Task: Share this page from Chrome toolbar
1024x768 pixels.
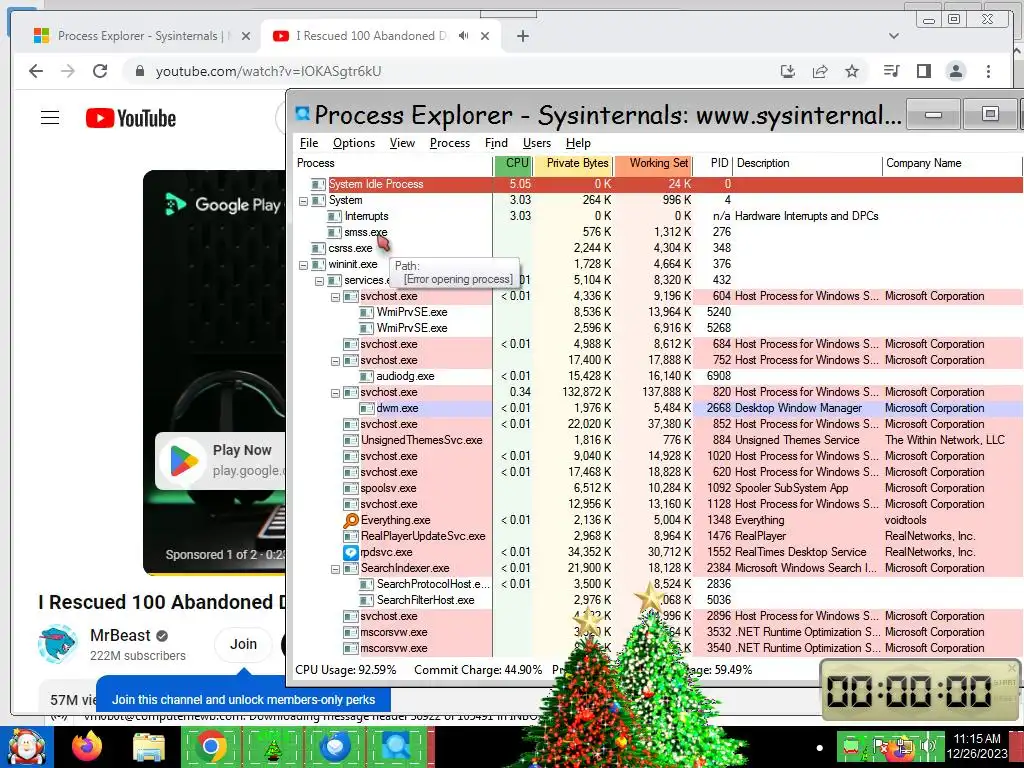Action: point(820,71)
